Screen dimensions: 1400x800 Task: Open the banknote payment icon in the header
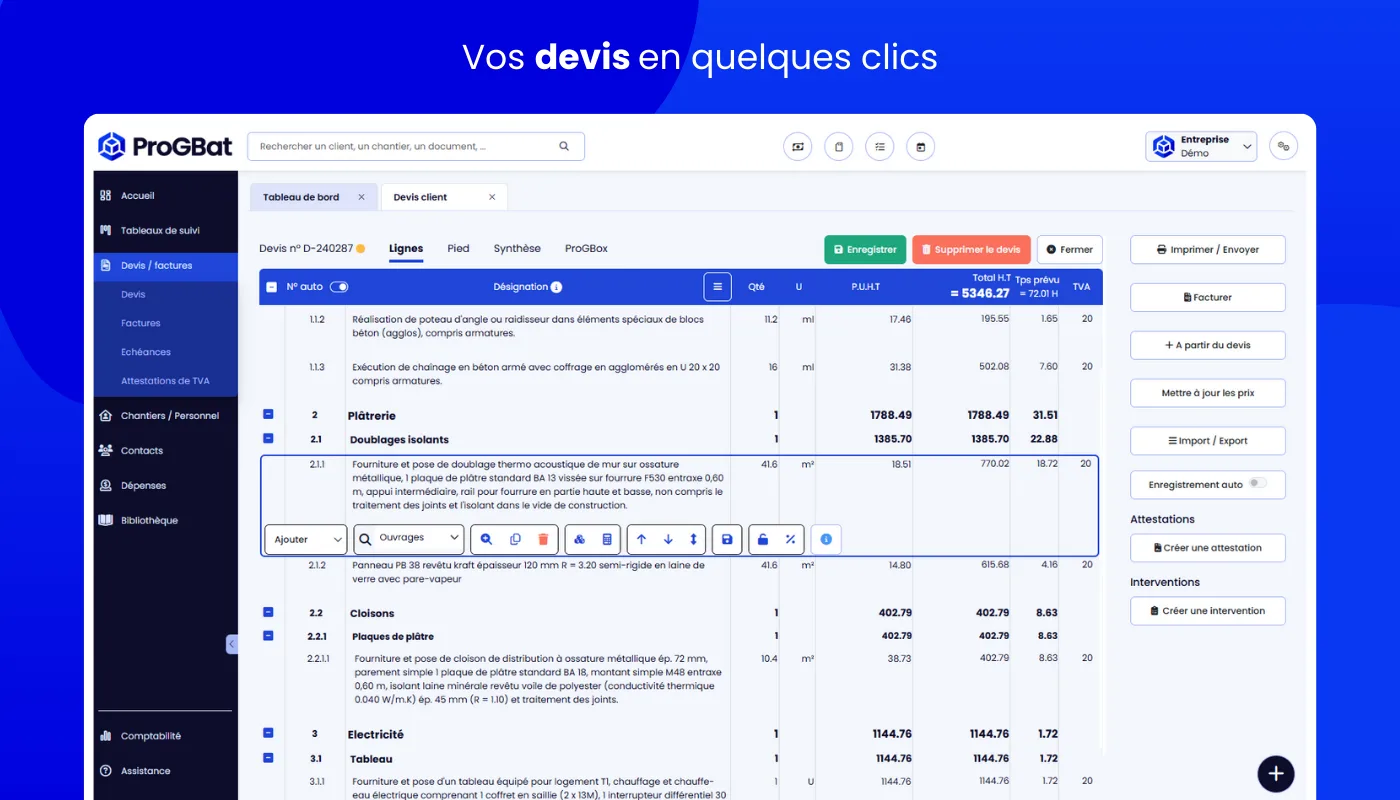797,147
